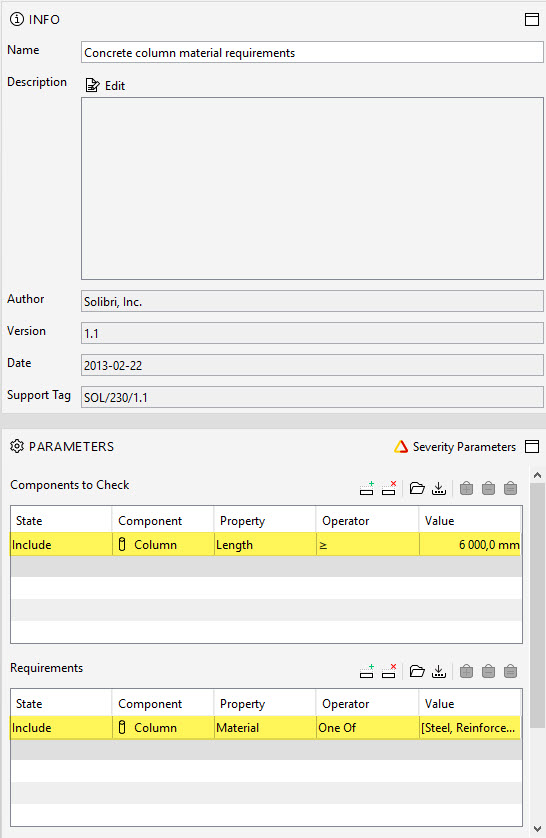Edit the rule description
546x838 pixels.
click(x=105, y=86)
